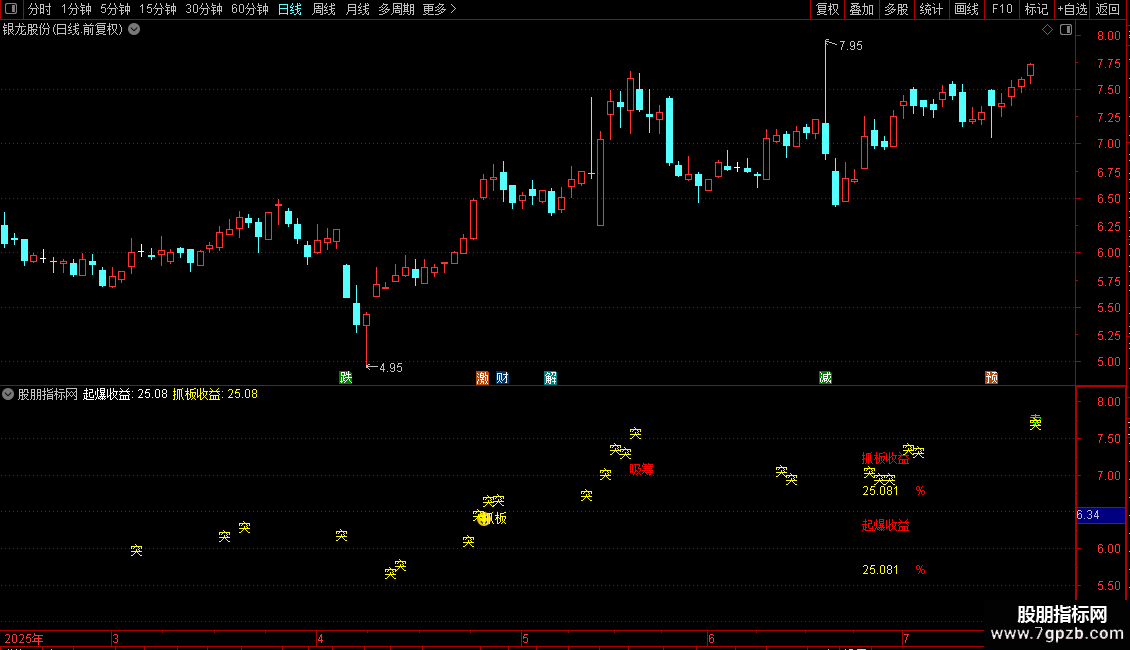The width and height of the screenshot is (1130, 650).
Task: Toggle the left sidebar panel icon
Action: click(x=11, y=9)
